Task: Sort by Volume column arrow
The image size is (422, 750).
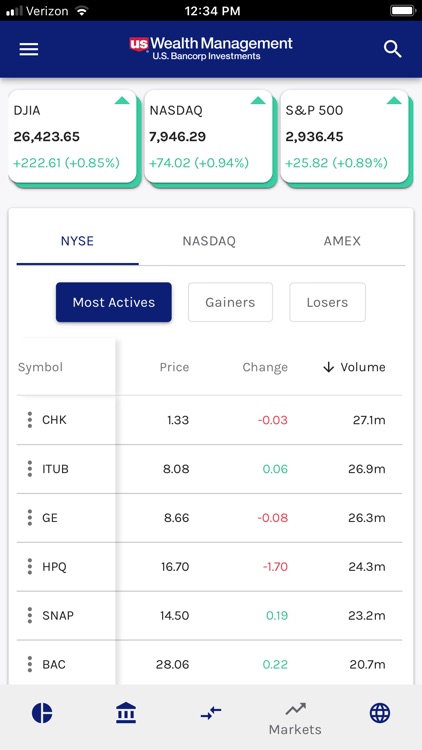Action: coord(328,367)
